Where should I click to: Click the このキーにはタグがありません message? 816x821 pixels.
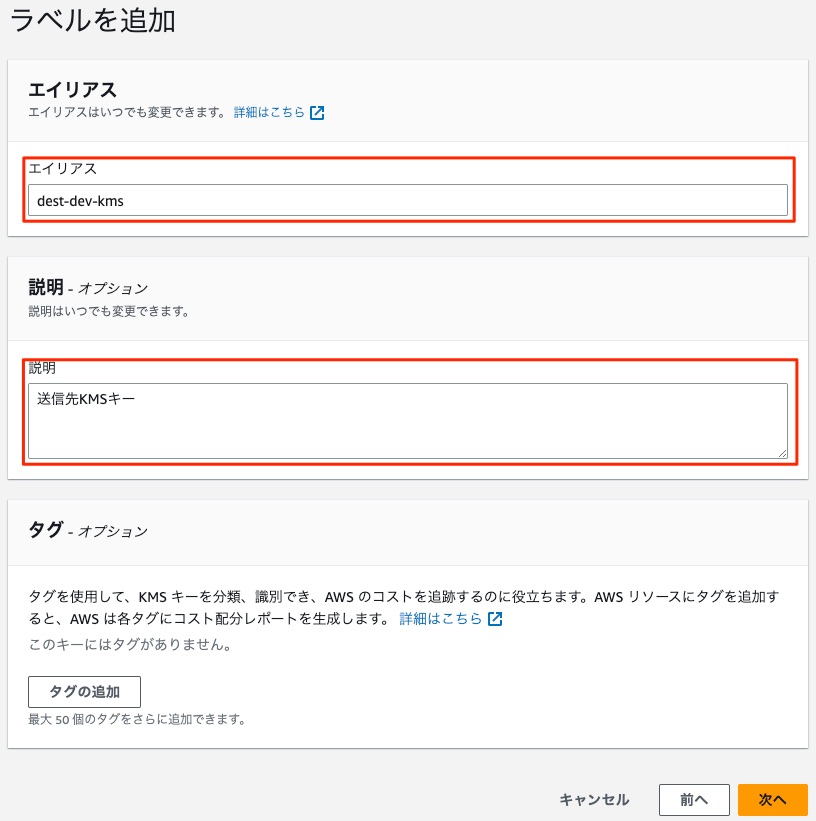pyautogui.click(x=130, y=644)
